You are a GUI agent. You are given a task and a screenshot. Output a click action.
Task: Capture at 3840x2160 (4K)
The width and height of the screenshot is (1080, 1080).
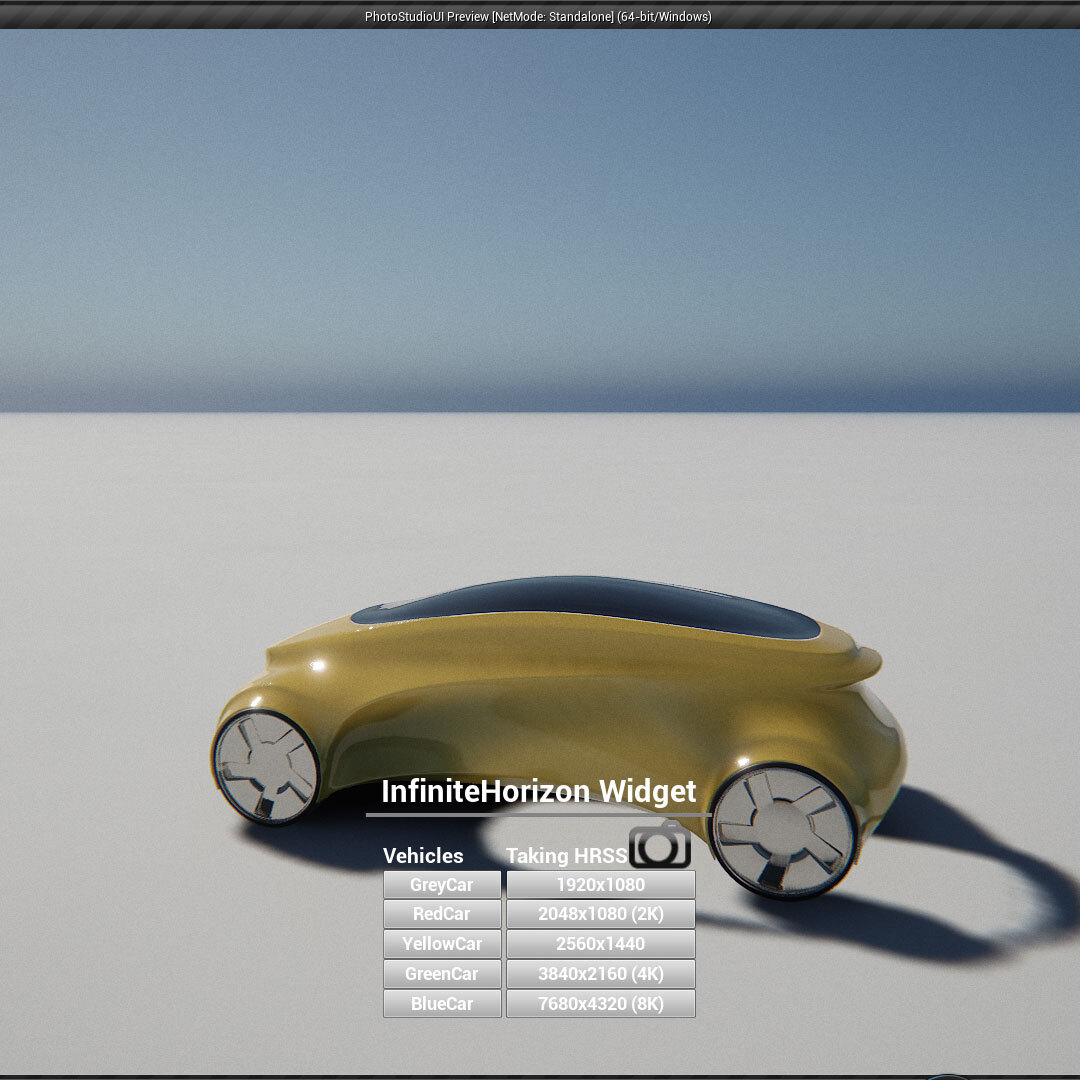pos(601,974)
